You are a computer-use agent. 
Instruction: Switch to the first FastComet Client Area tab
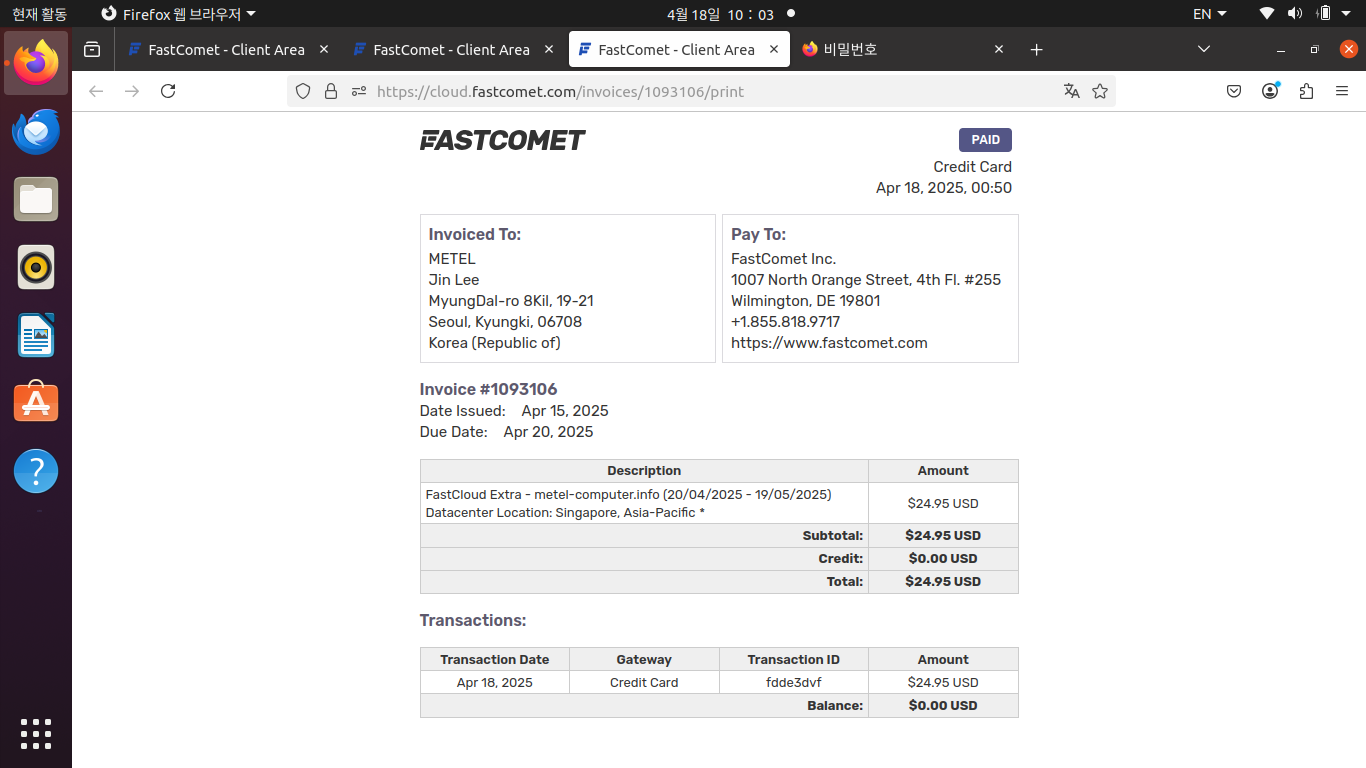coord(226,49)
